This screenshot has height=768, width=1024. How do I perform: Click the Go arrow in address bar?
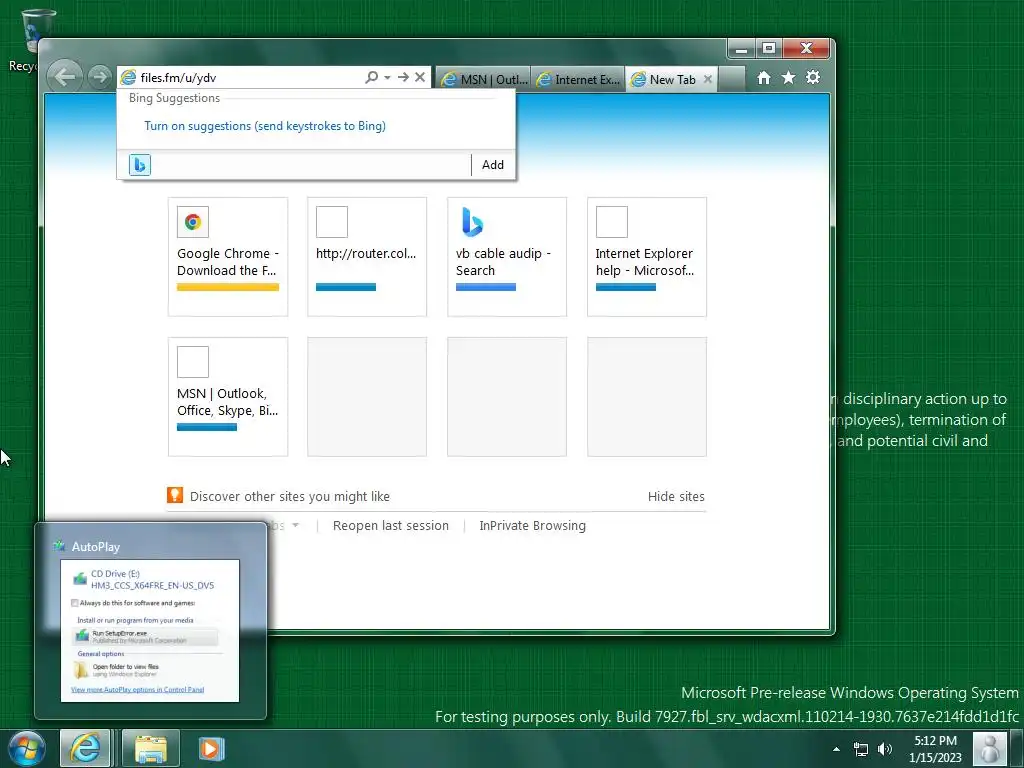(403, 77)
